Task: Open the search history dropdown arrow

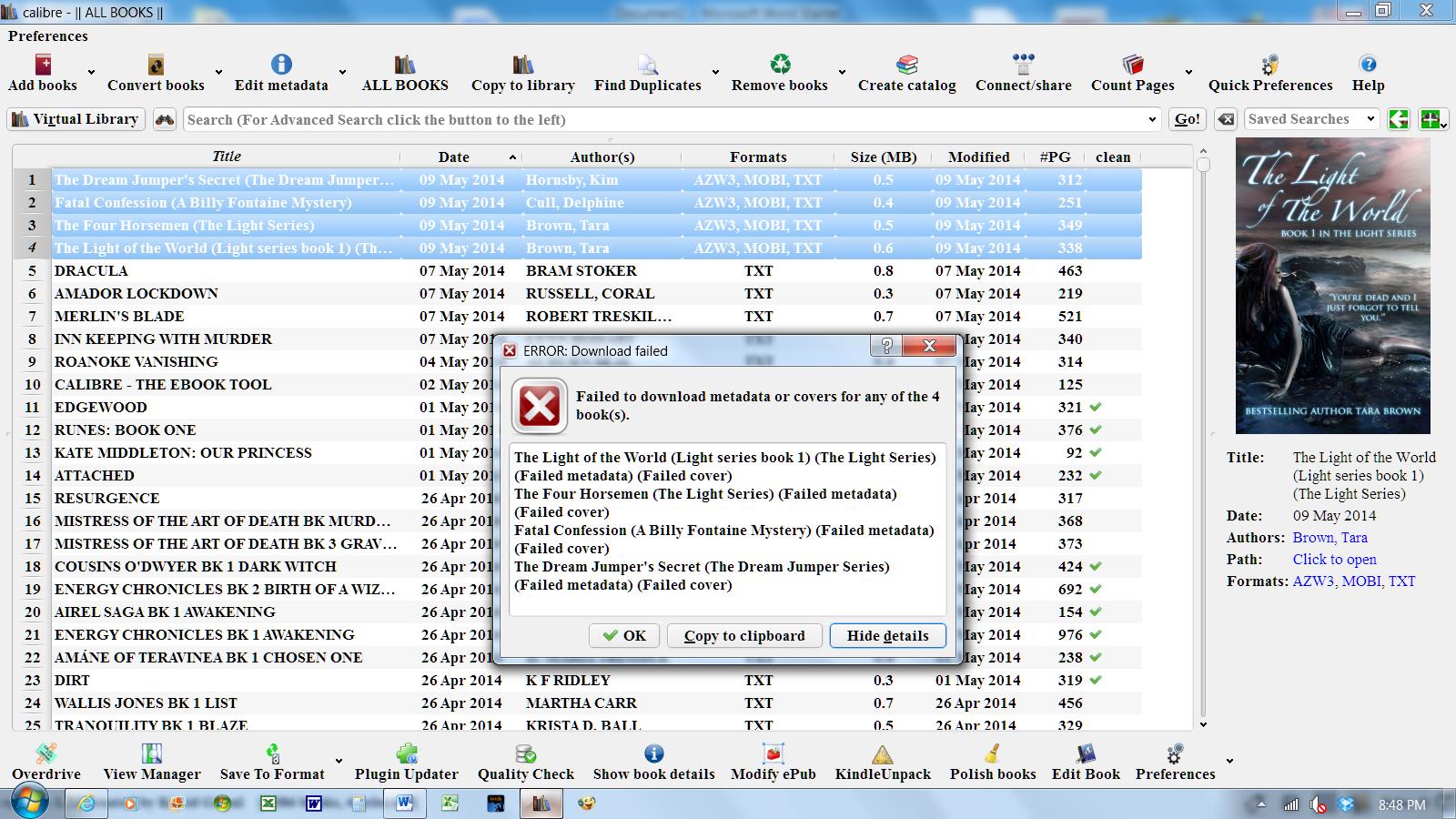Action: pyautogui.click(x=1153, y=120)
